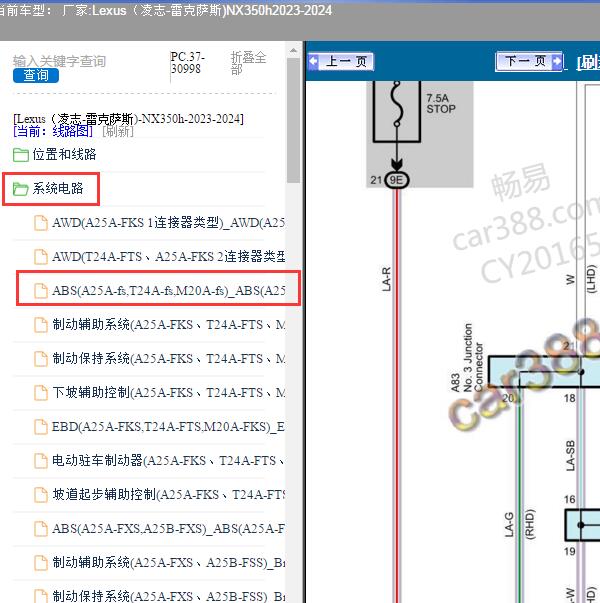
Task: Click the document icon beside ABS(A25A-fs,T24A-fs
Action: [x=41, y=291]
